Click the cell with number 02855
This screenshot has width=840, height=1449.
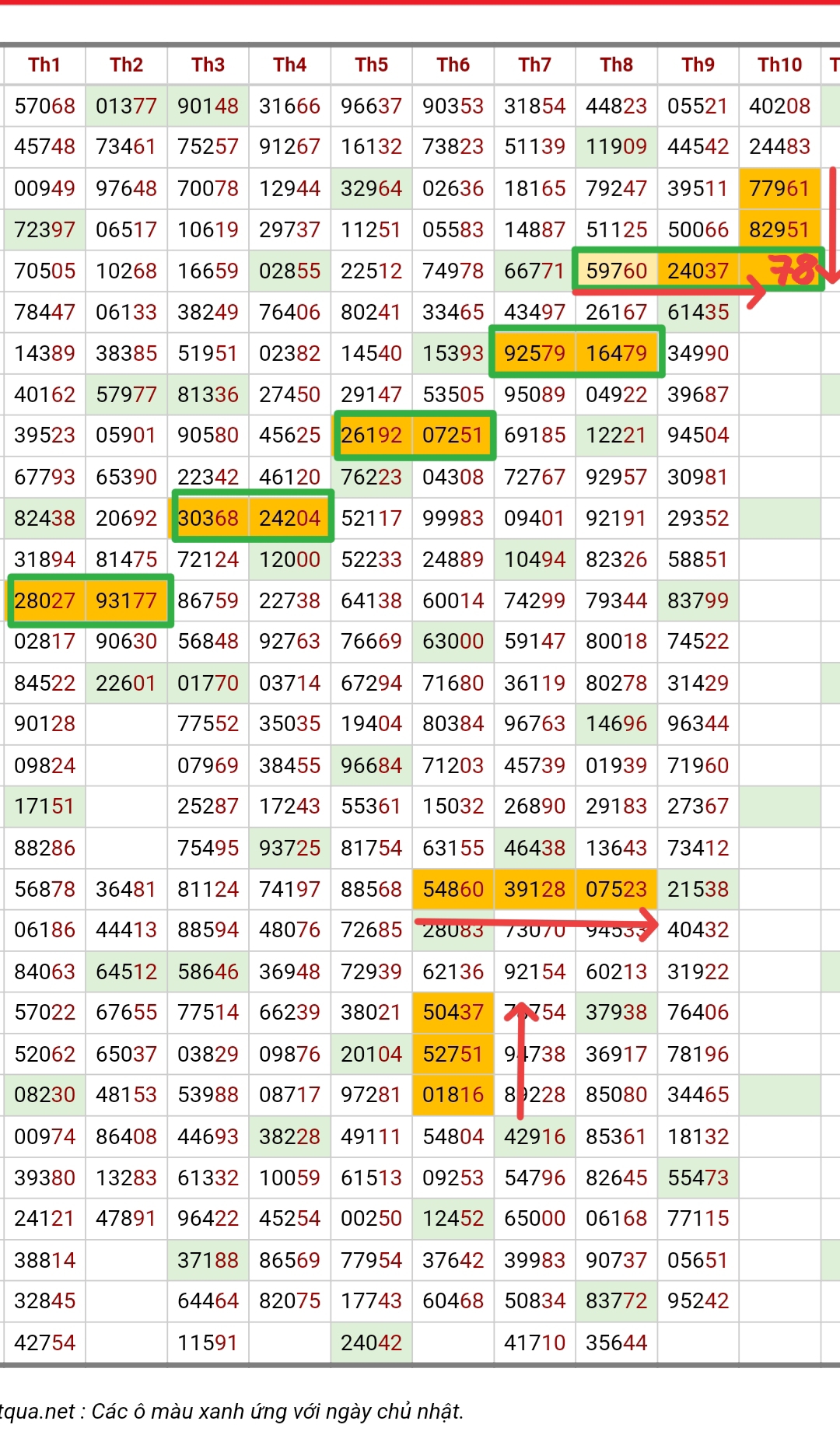pos(289,271)
